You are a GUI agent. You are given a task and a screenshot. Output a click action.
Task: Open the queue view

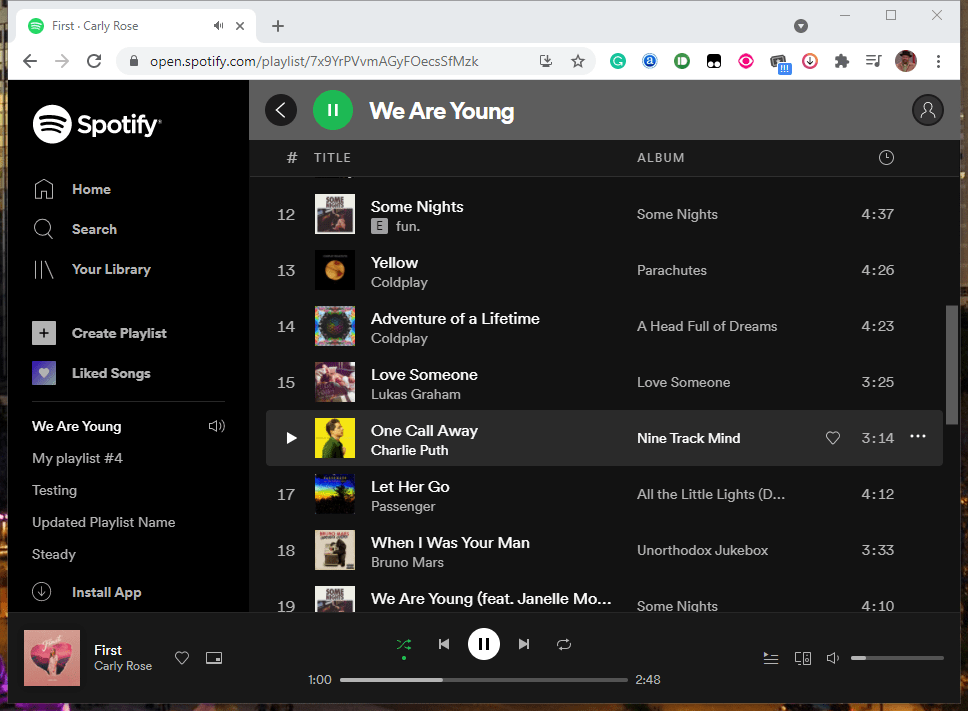click(x=771, y=658)
